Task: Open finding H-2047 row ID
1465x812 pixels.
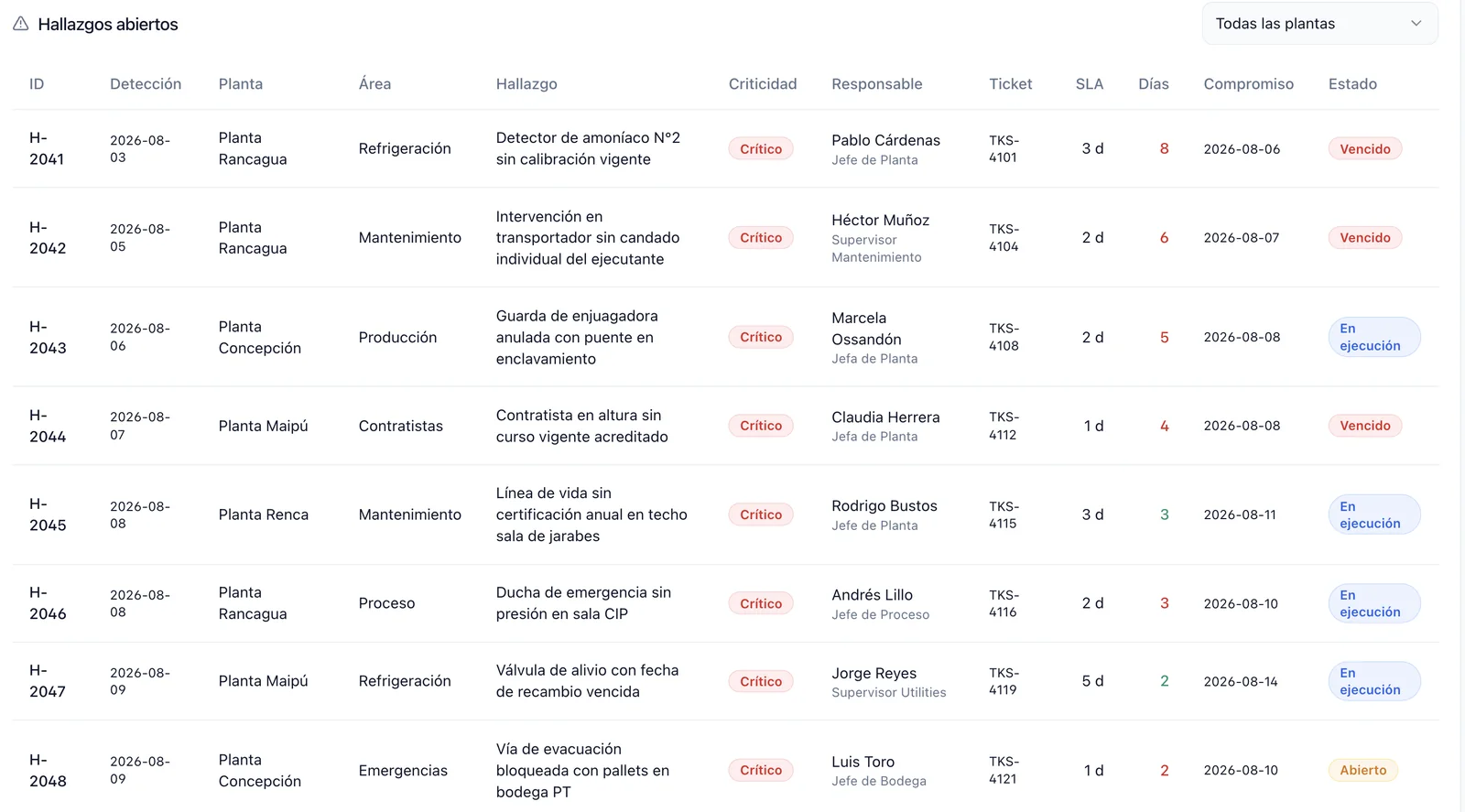Action: pyautogui.click(x=48, y=681)
